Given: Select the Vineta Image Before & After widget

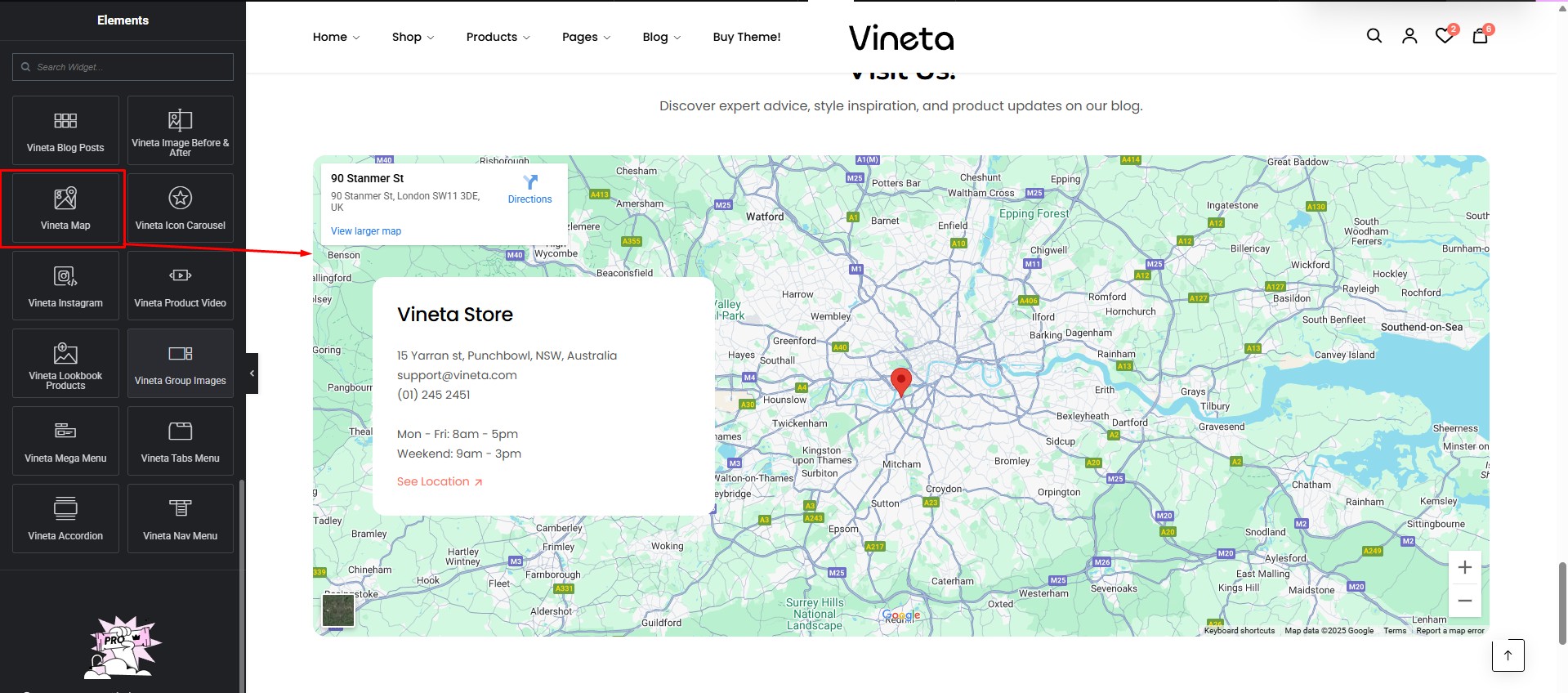Looking at the screenshot, I should coord(180,130).
